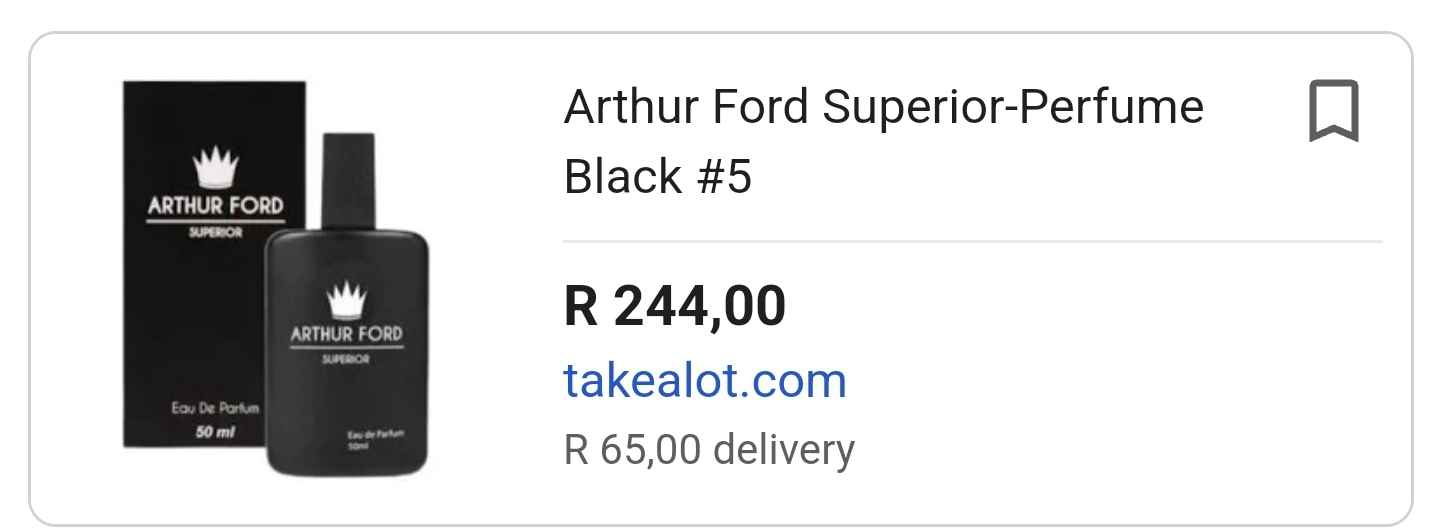Open the perfume bottle image
The width and height of the screenshot is (1440, 528).
347,400
